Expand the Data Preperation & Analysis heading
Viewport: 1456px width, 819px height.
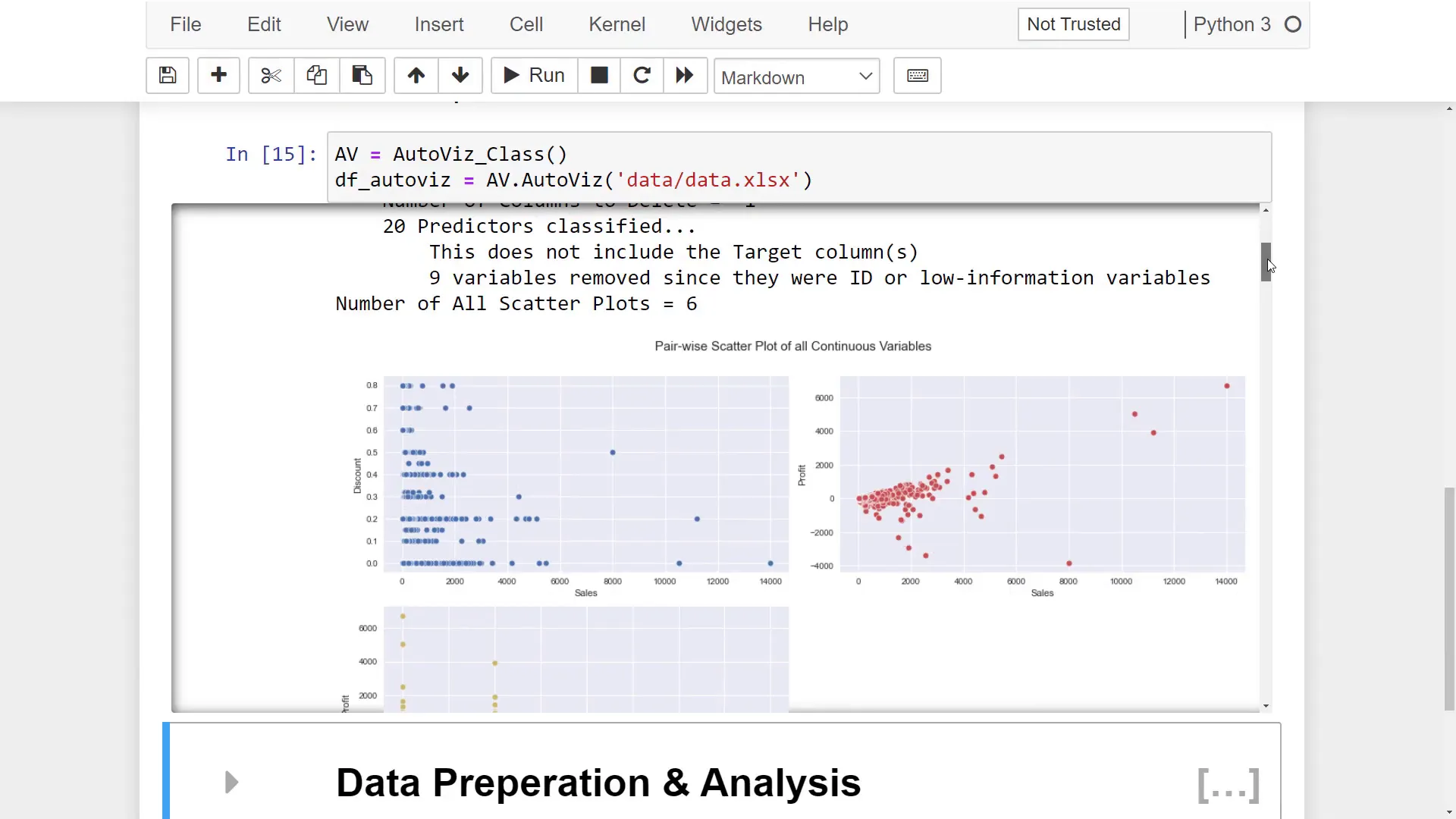(232, 783)
